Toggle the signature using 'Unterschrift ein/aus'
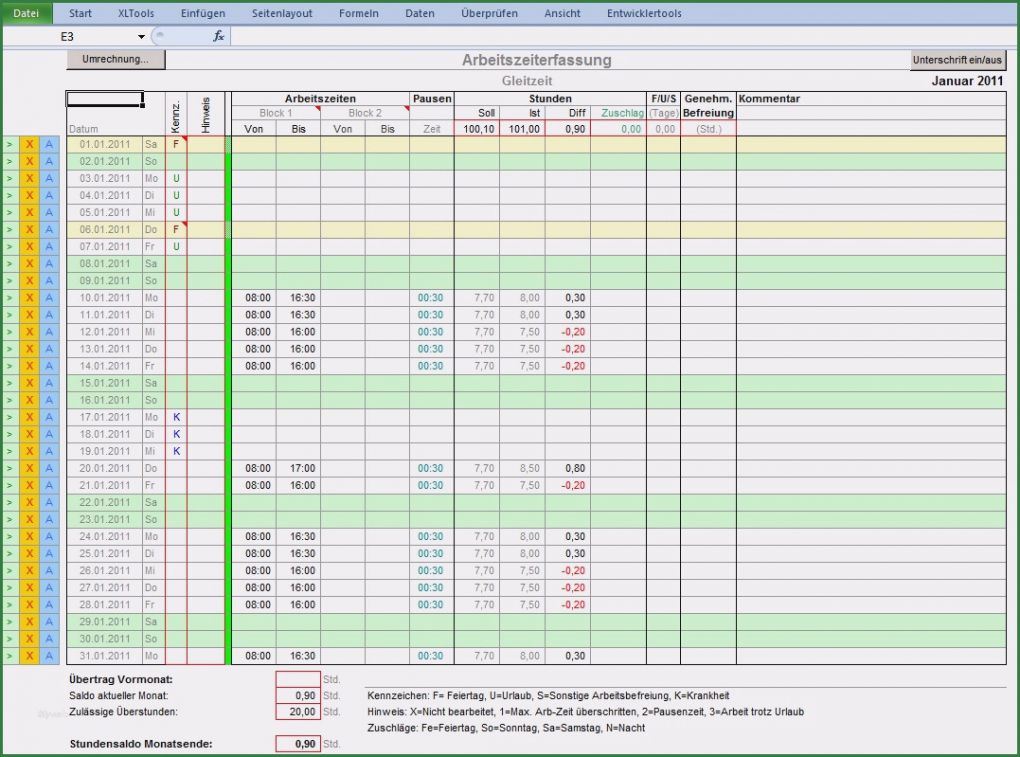Image resolution: width=1020 pixels, height=757 pixels. (x=958, y=60)
